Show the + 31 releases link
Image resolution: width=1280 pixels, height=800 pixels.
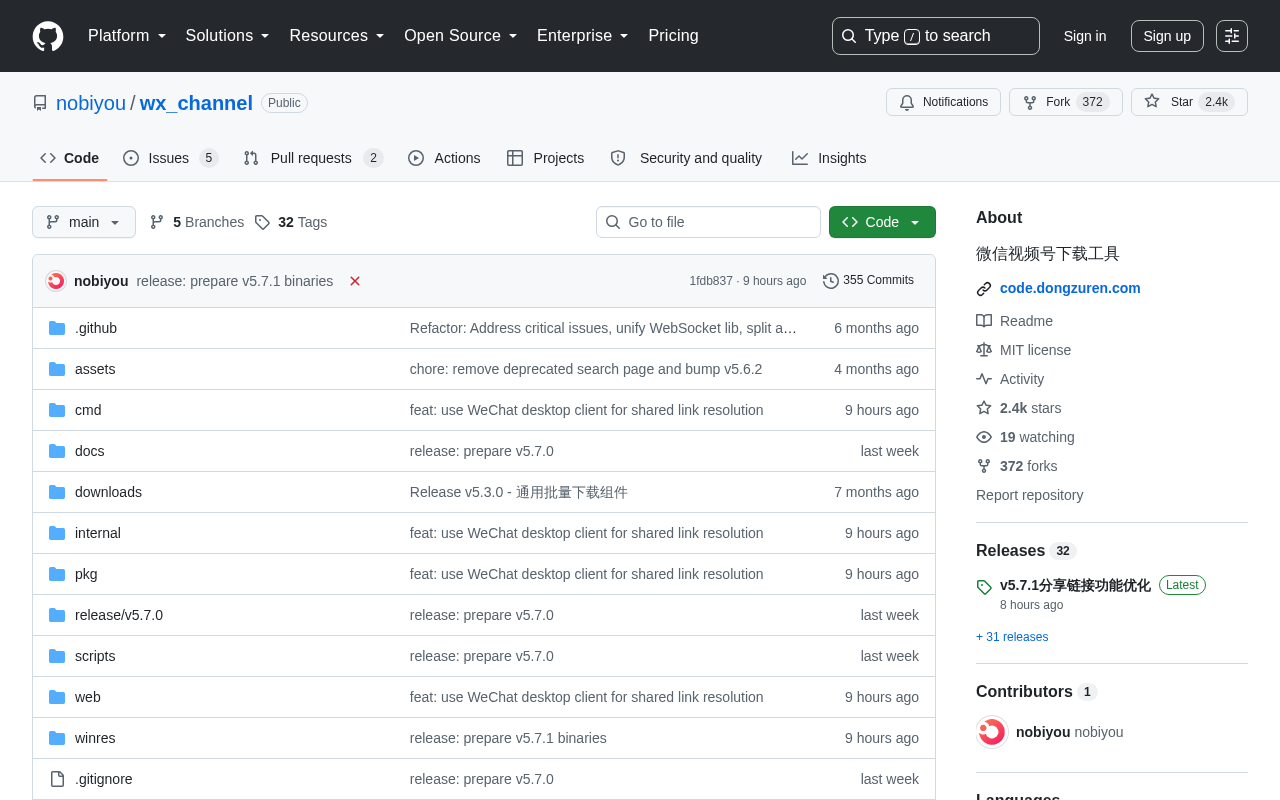tap(1012, 637)
